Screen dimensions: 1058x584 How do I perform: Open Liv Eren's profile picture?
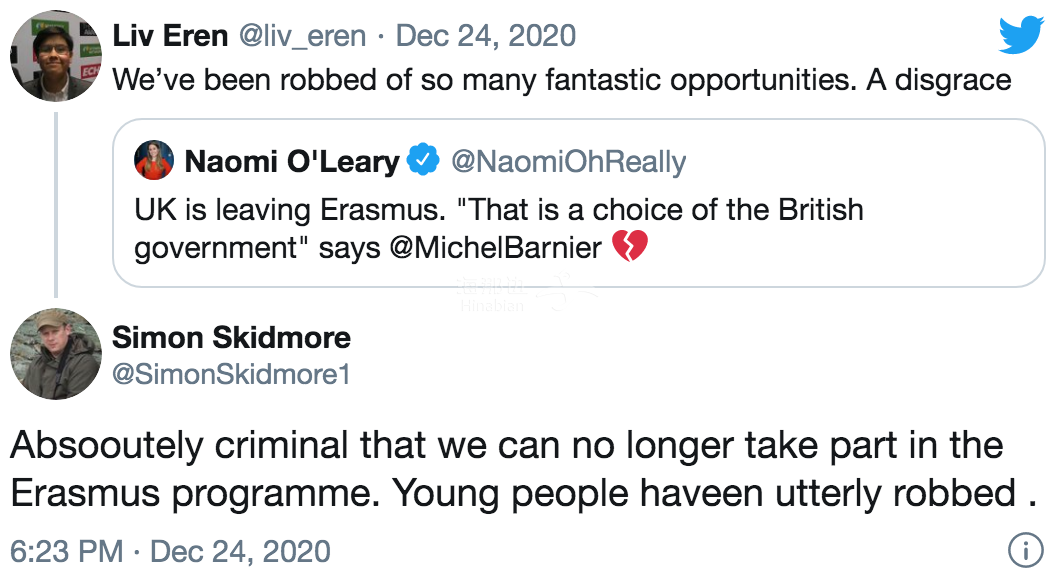point(56,56)
